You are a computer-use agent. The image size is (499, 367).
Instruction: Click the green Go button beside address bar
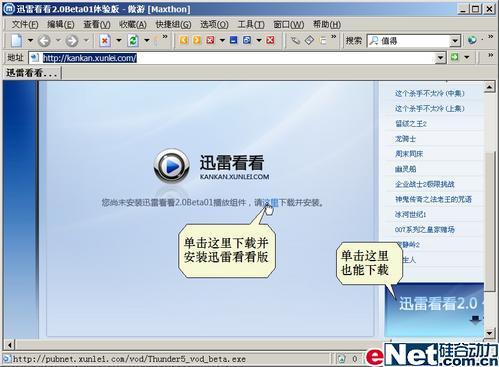click(x=455, y=57)
